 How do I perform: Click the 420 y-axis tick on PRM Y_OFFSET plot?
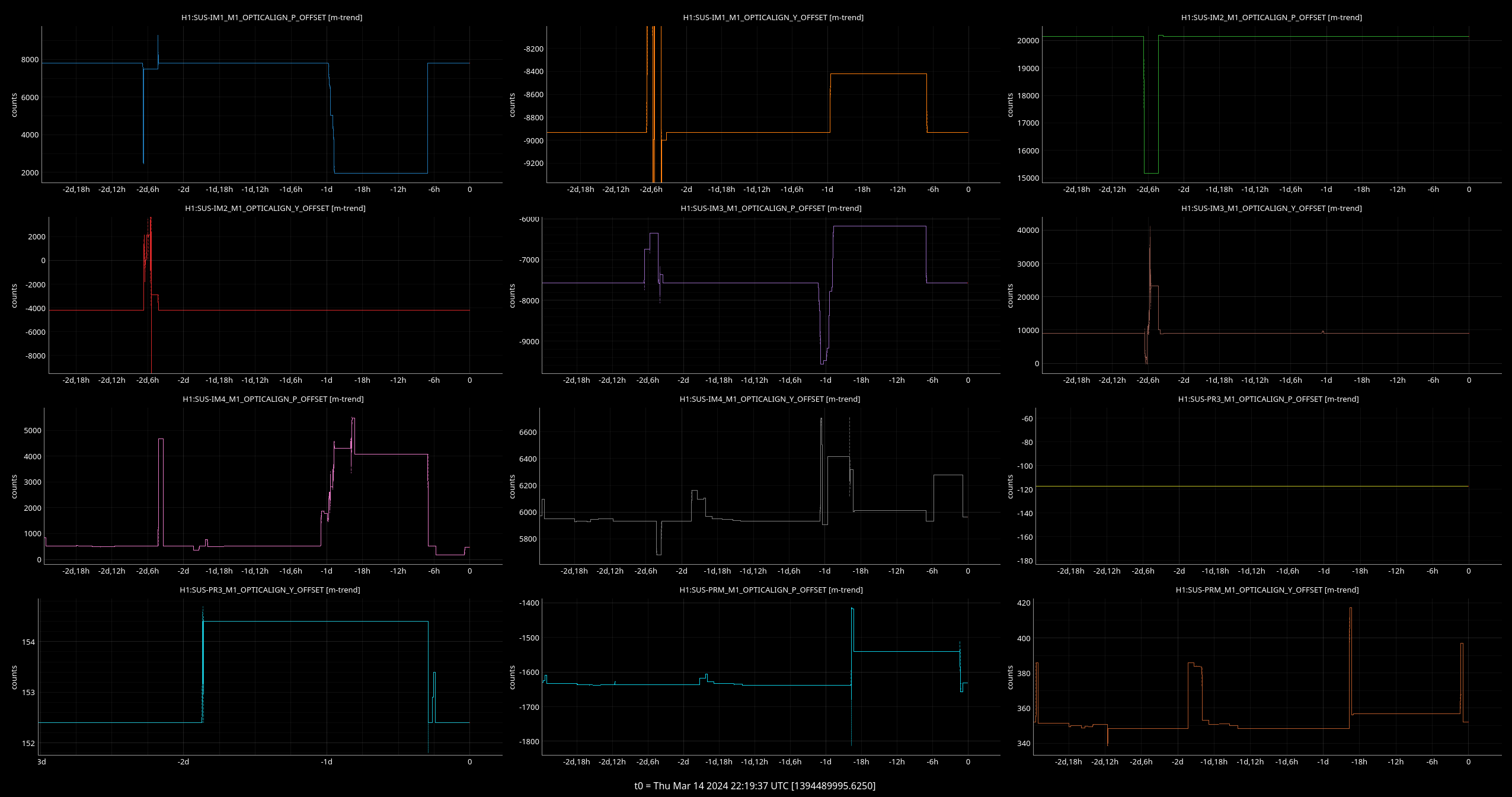tap(1024, 603)
